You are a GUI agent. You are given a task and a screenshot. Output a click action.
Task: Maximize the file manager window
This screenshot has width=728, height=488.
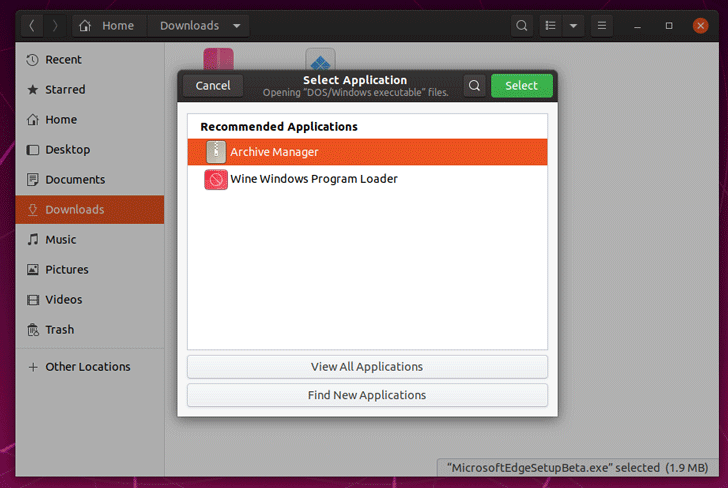pos(669,26)
